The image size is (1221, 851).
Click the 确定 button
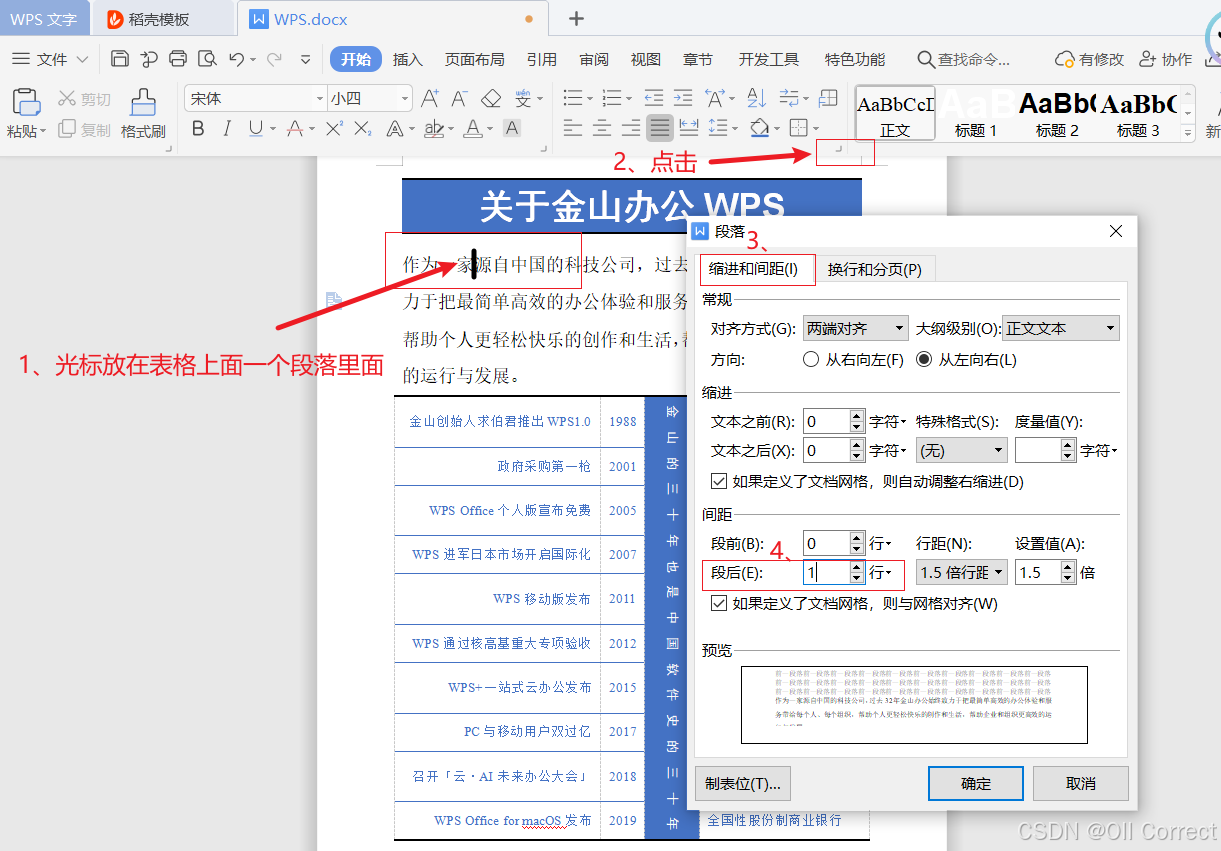point(975,784)
